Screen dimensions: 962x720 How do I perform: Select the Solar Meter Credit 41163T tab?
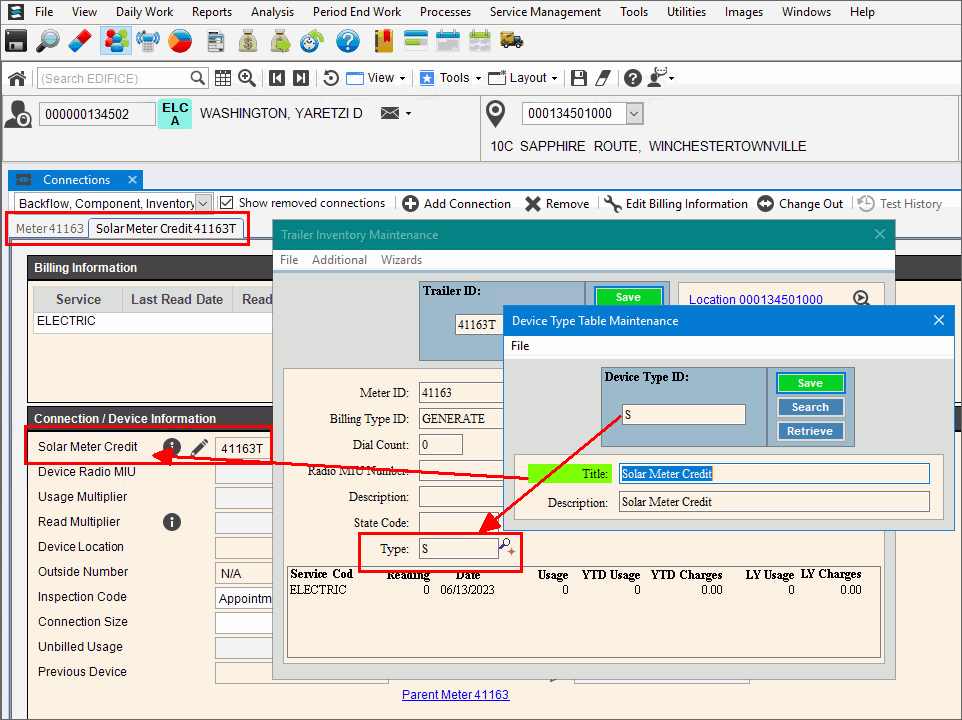[166, 229]
